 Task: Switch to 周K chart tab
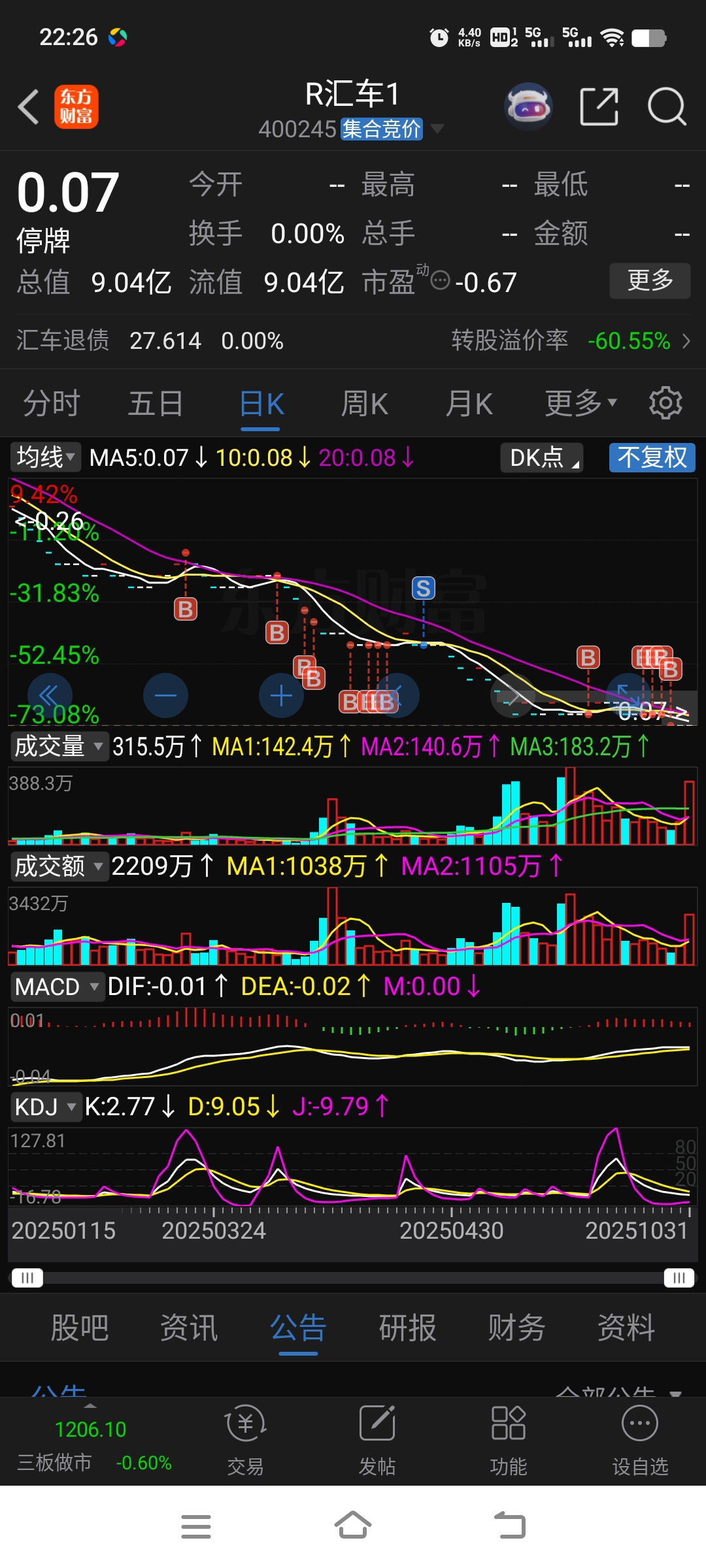tap(365, 403)
